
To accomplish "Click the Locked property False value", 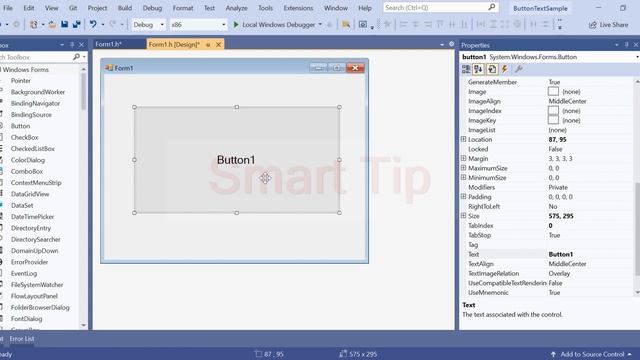I will (x=555, y=149).
